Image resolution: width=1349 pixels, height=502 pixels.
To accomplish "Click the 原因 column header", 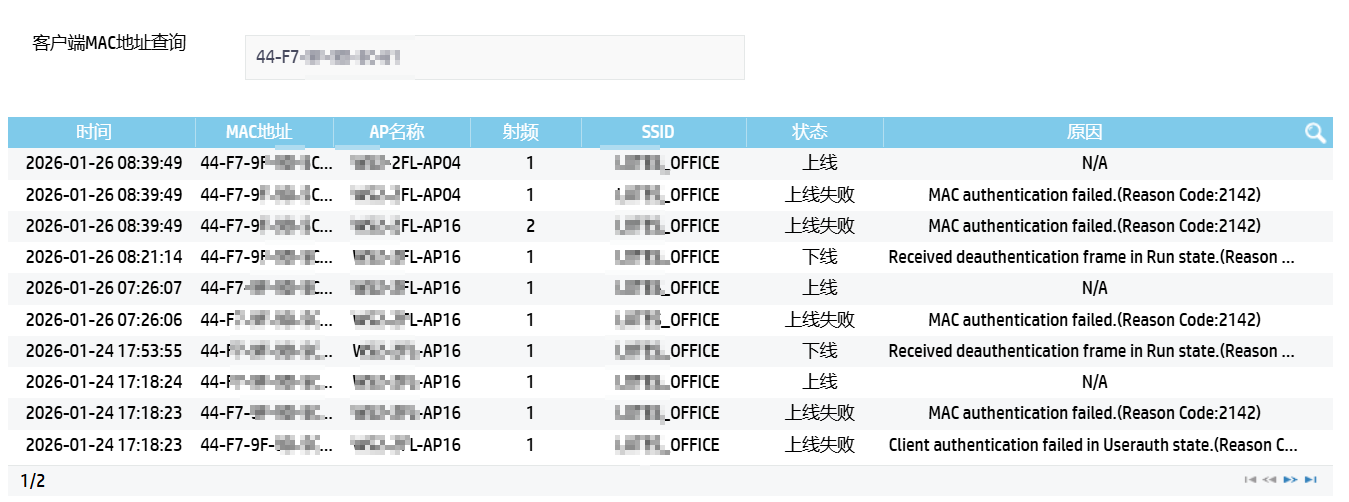I will pos(1084,132).
